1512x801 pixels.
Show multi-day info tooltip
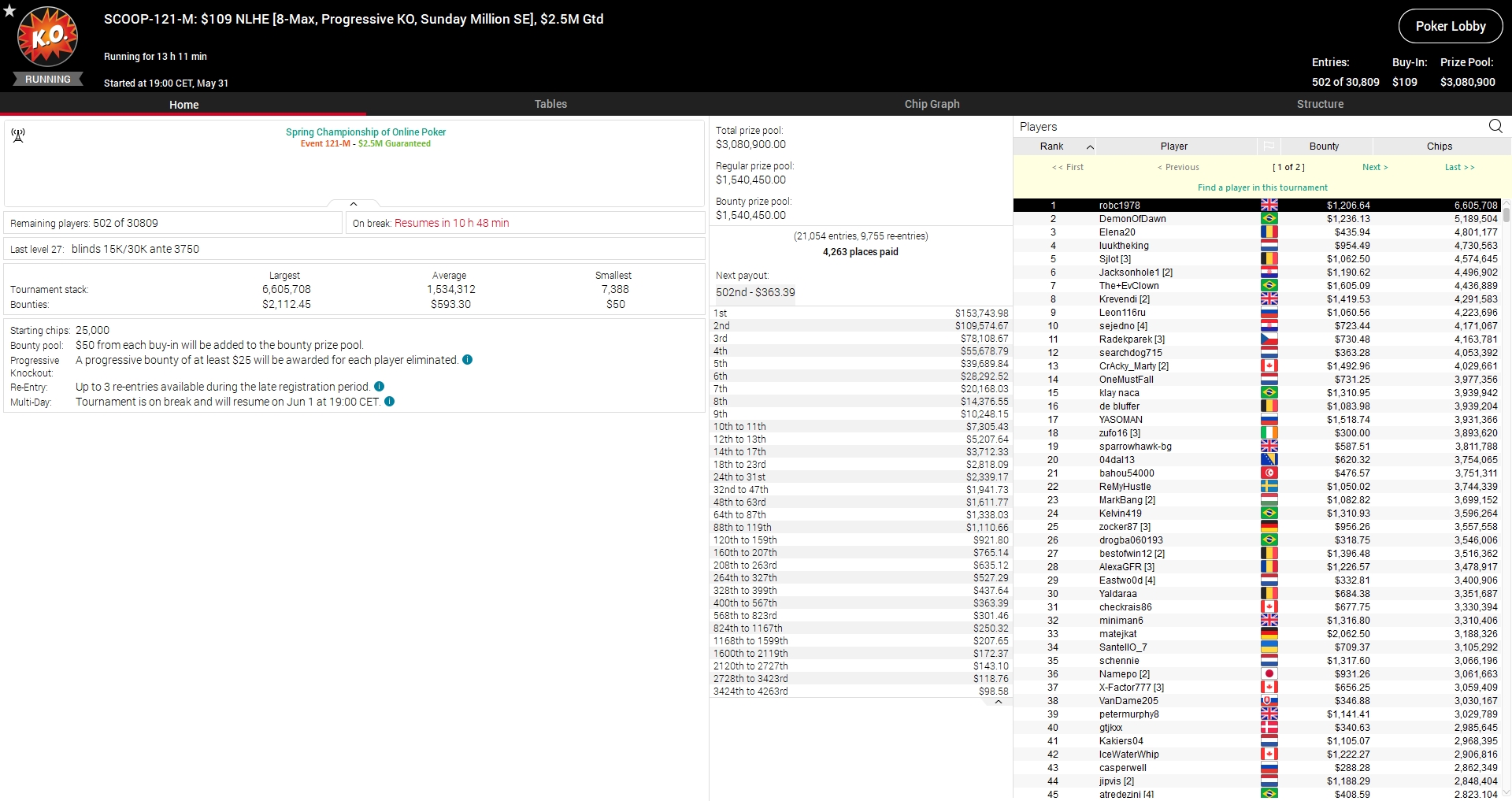click(389, 402)
